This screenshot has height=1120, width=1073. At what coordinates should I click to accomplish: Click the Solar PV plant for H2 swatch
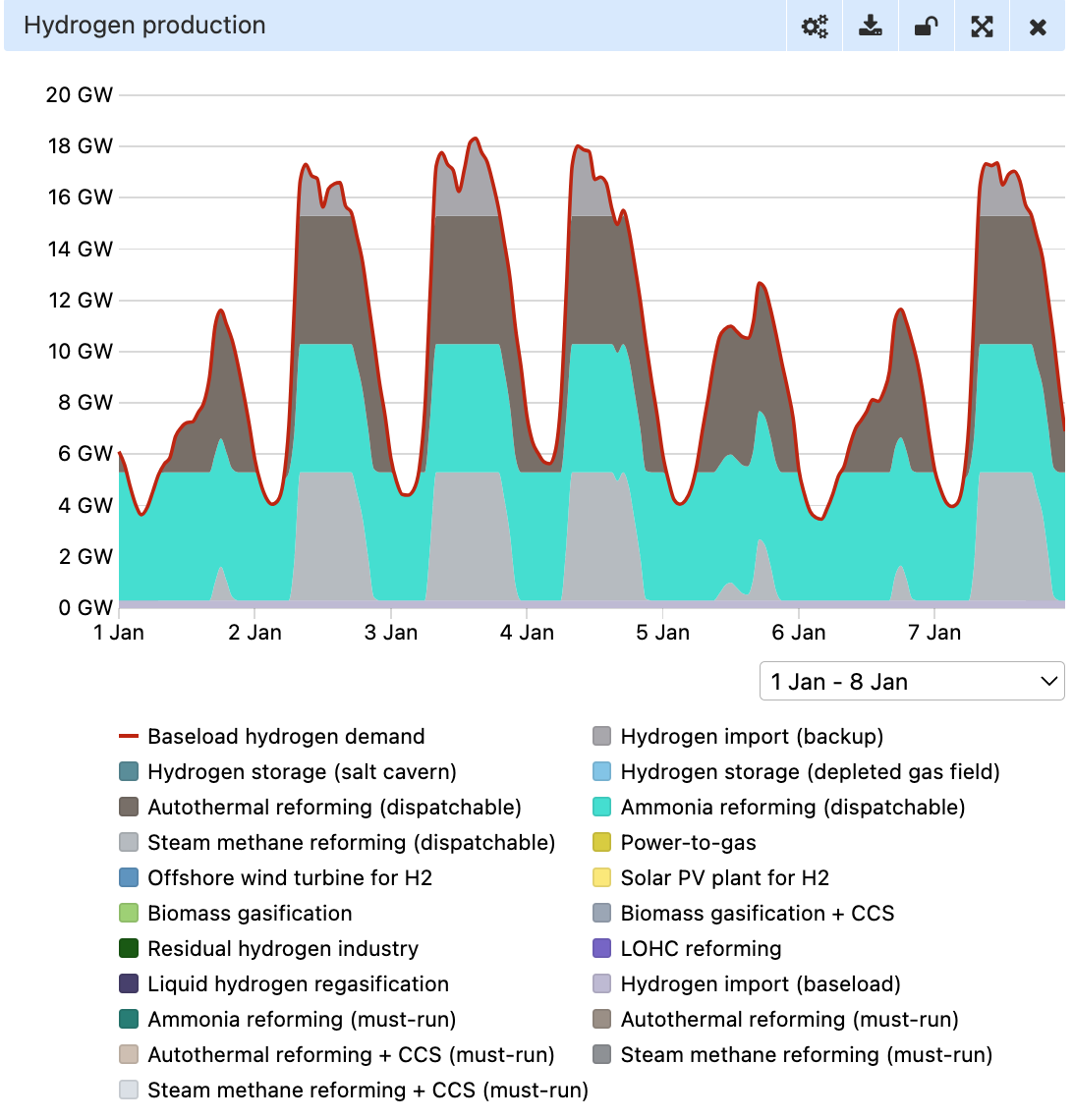pos(601,878)
